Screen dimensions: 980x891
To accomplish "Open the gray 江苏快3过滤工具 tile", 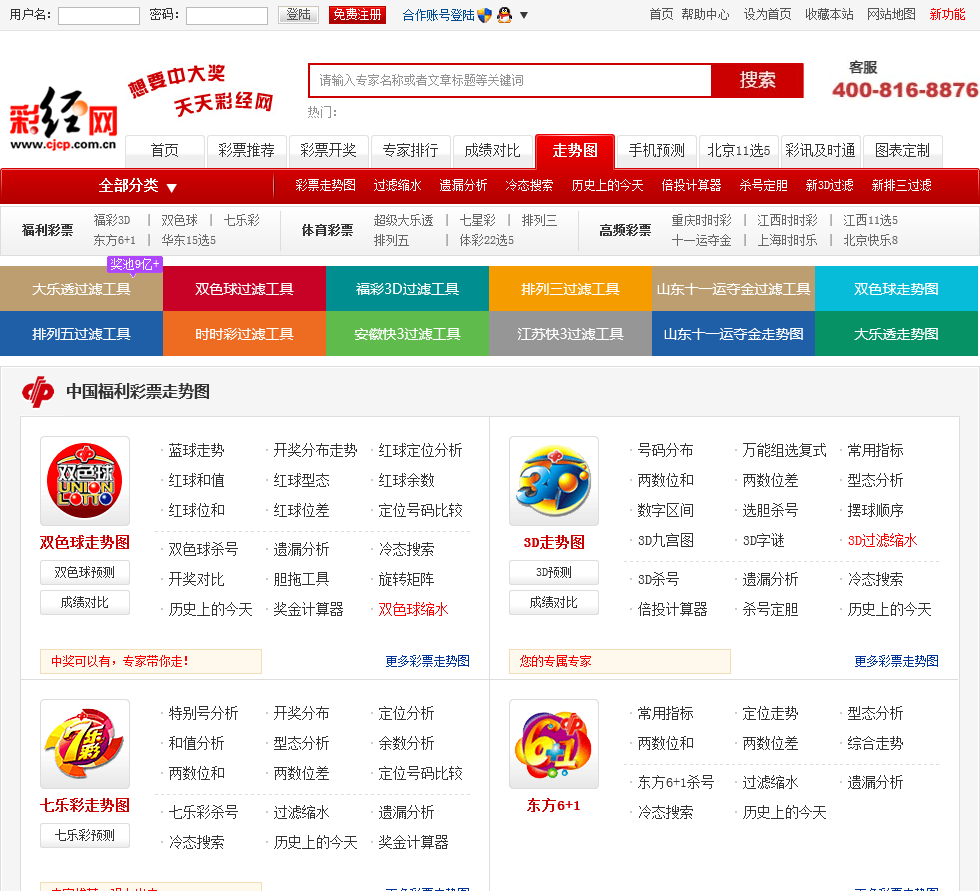I will tap(571, 334).
